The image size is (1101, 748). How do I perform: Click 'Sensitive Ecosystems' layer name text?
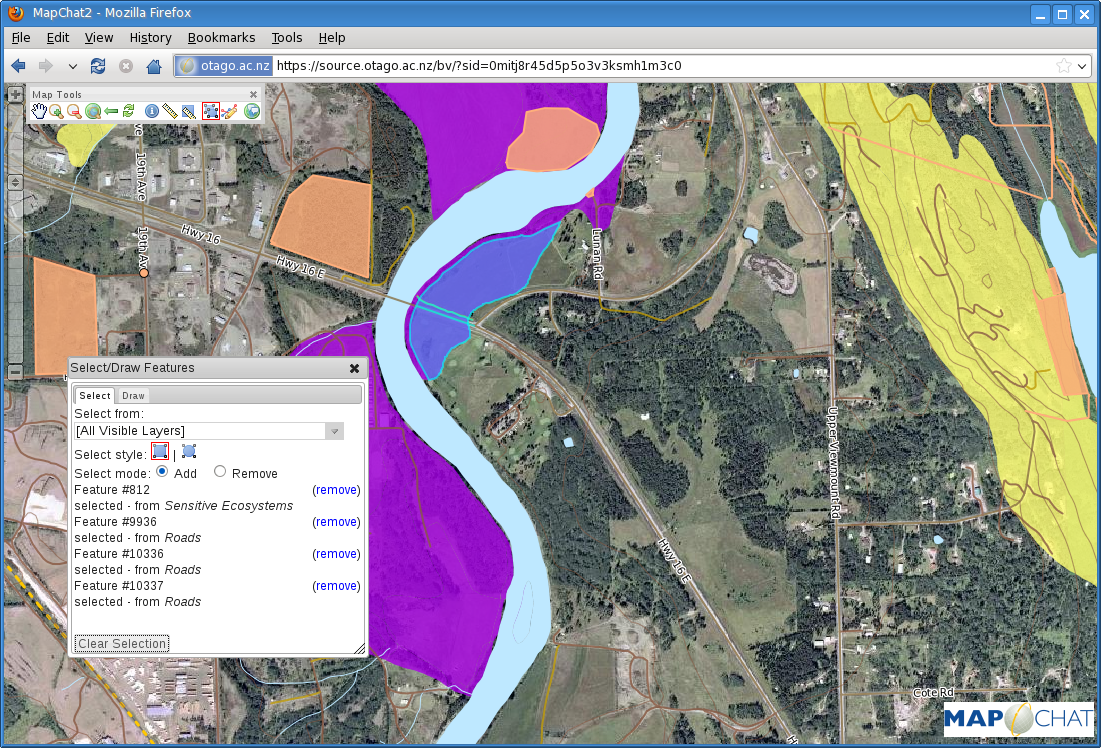pos(229,506)
